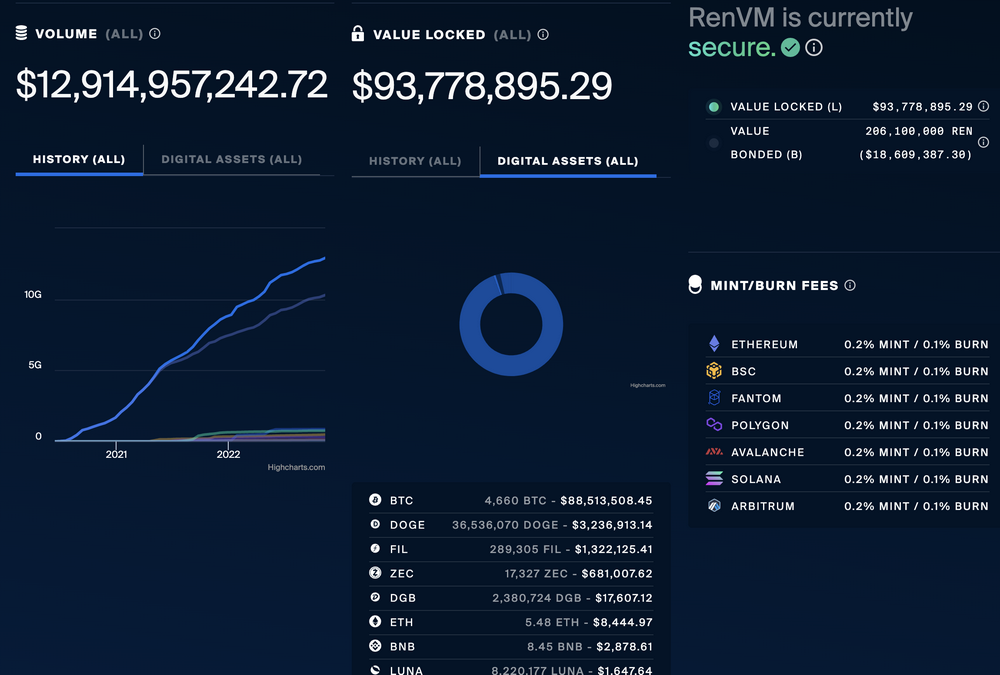Click the ZEC coin icon
Screen dimensions: 1000x675
pos(375,573)
